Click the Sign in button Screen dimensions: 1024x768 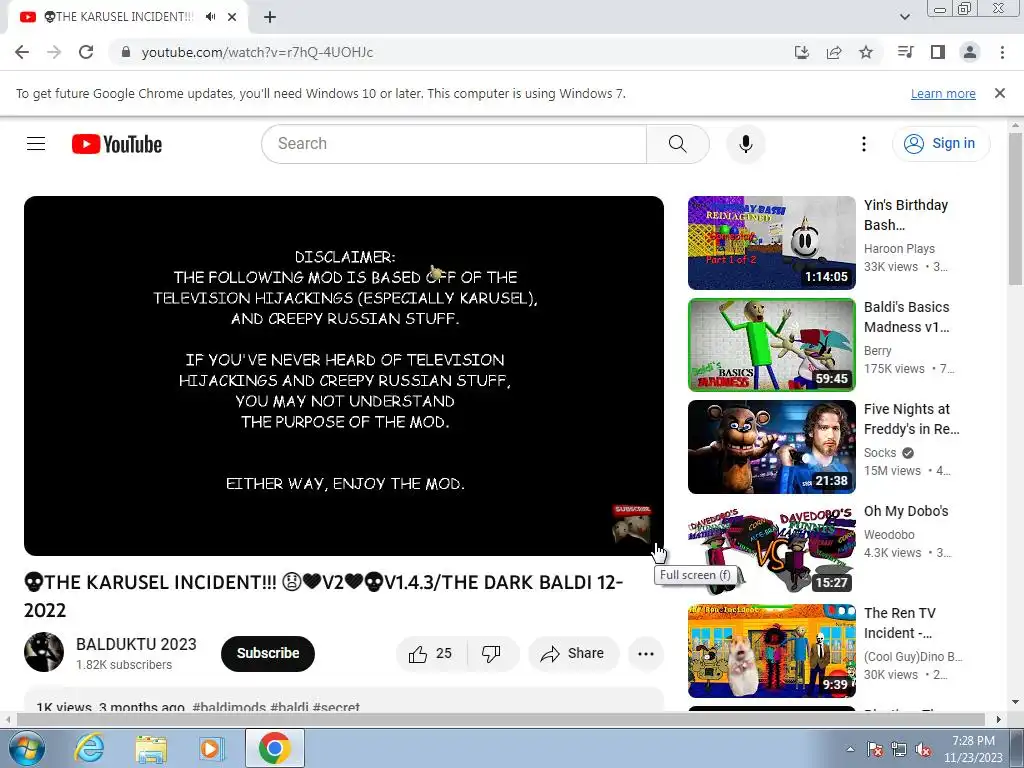pos(941,144)
